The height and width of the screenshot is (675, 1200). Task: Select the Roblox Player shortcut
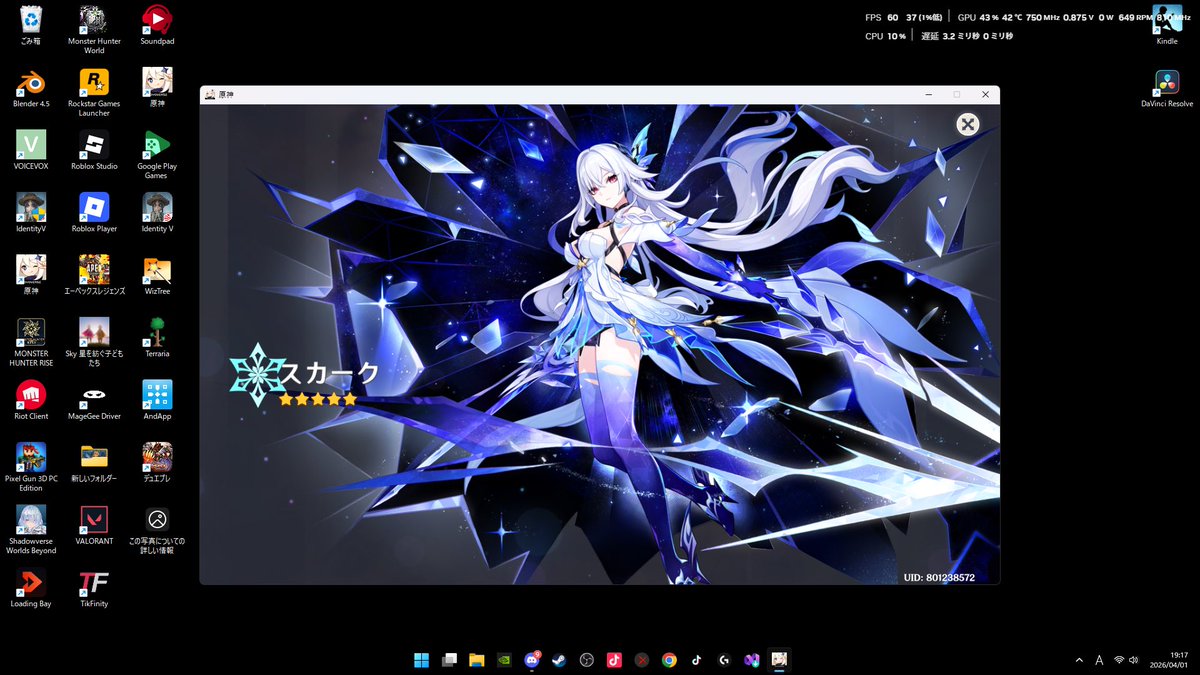(x=94, y=213)
